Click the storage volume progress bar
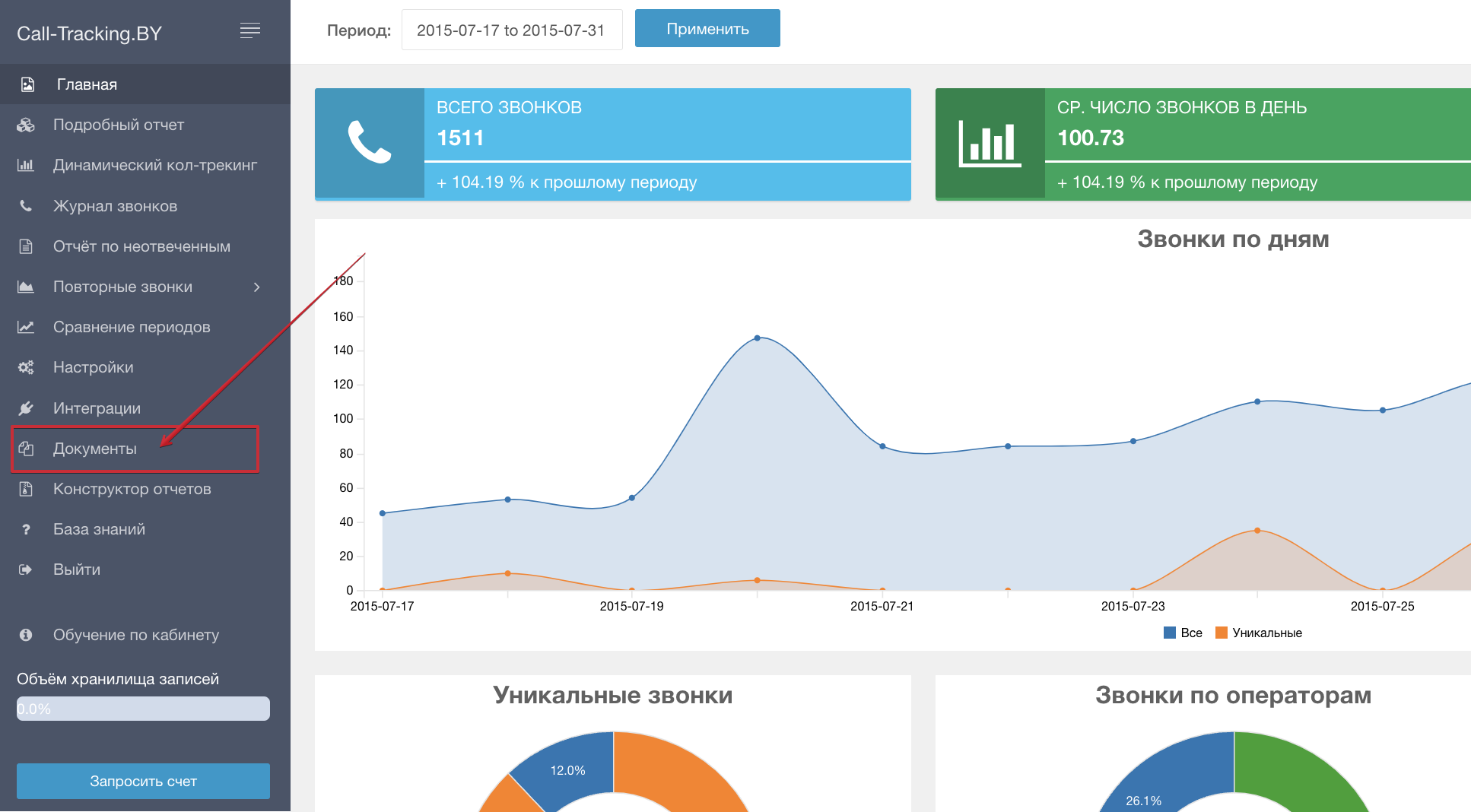Viewport: 1471px width, 812px height. coord(143,709)
